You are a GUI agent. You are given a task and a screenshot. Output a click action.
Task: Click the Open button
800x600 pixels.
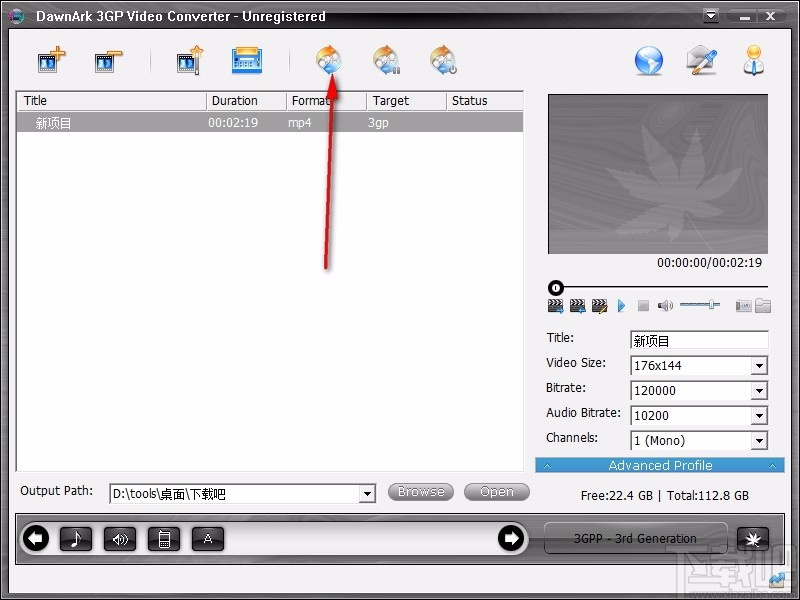(496, 492)
